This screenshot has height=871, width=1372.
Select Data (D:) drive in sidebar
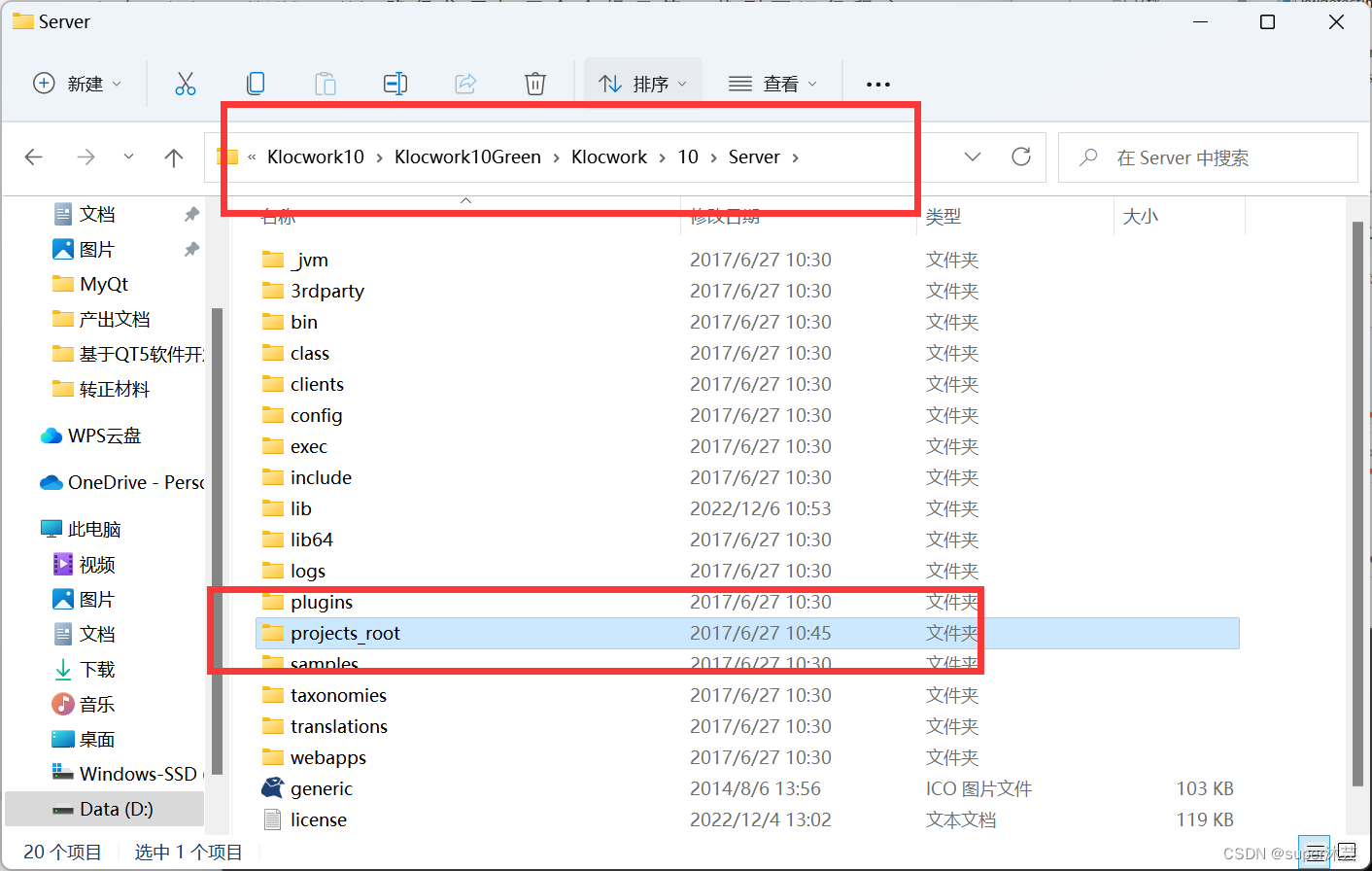[x=105, y=809]
